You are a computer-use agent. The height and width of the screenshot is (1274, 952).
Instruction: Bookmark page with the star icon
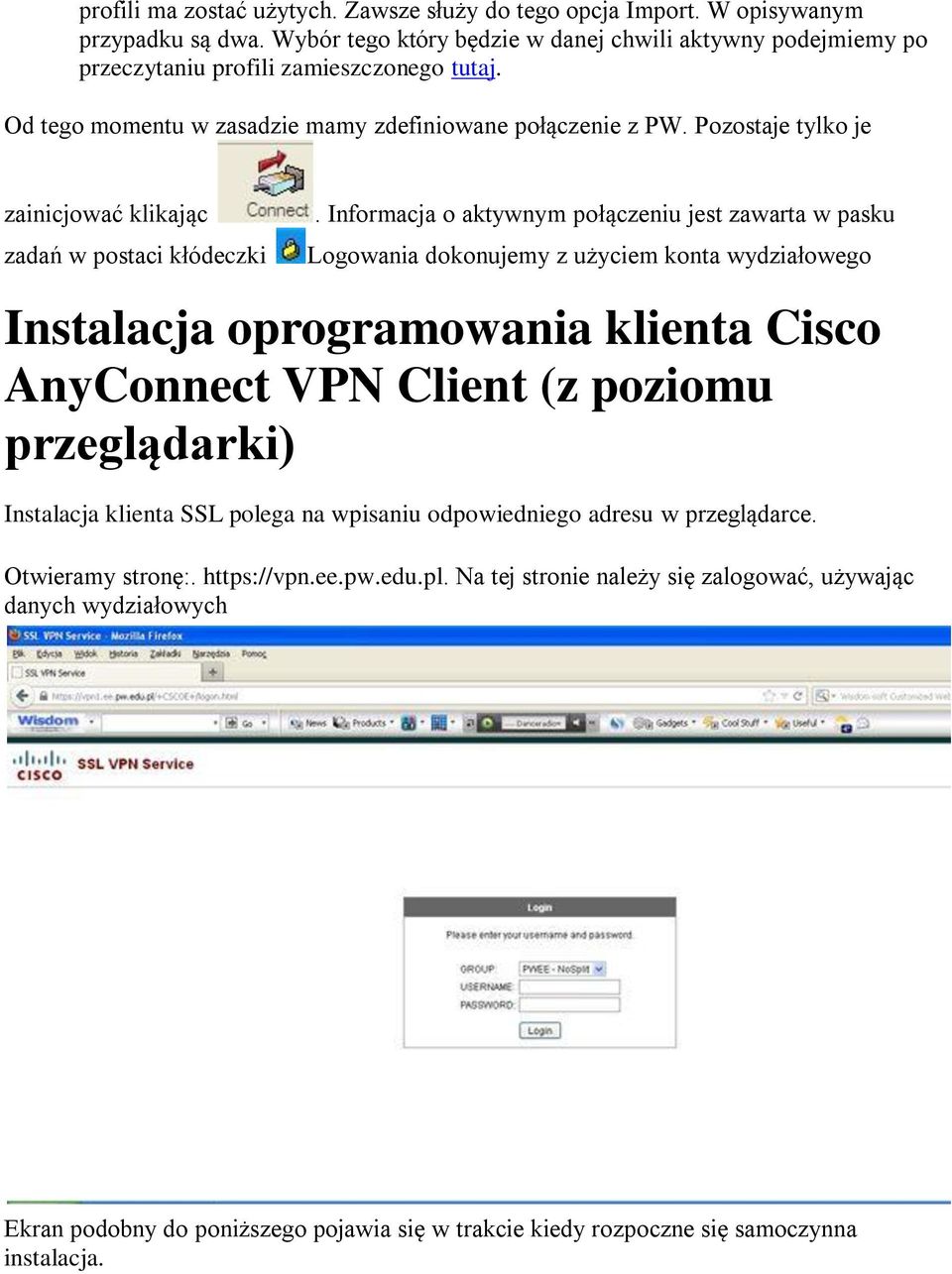770,696
